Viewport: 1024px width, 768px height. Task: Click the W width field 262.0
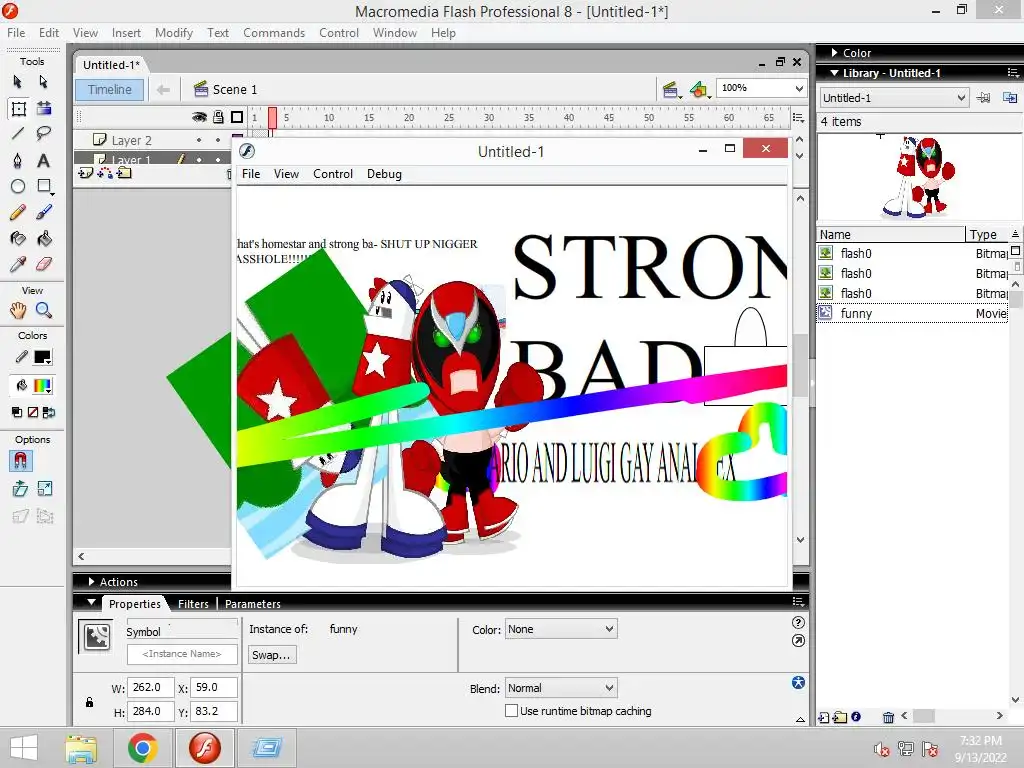click(x=150, y=687)
